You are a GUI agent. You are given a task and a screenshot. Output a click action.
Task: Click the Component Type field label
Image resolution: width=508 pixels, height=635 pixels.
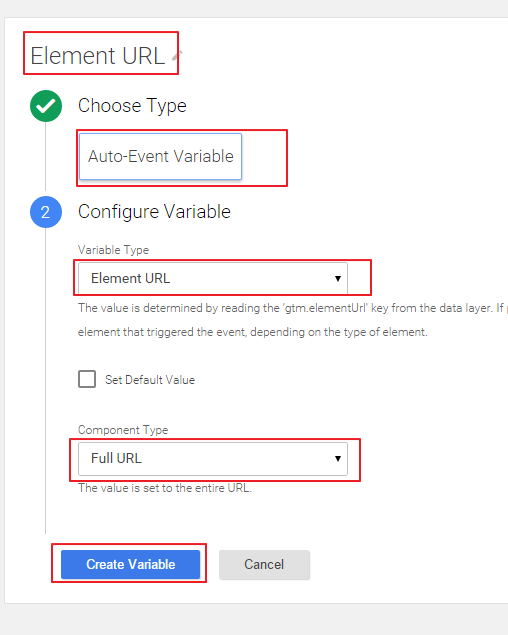(123, 430)
